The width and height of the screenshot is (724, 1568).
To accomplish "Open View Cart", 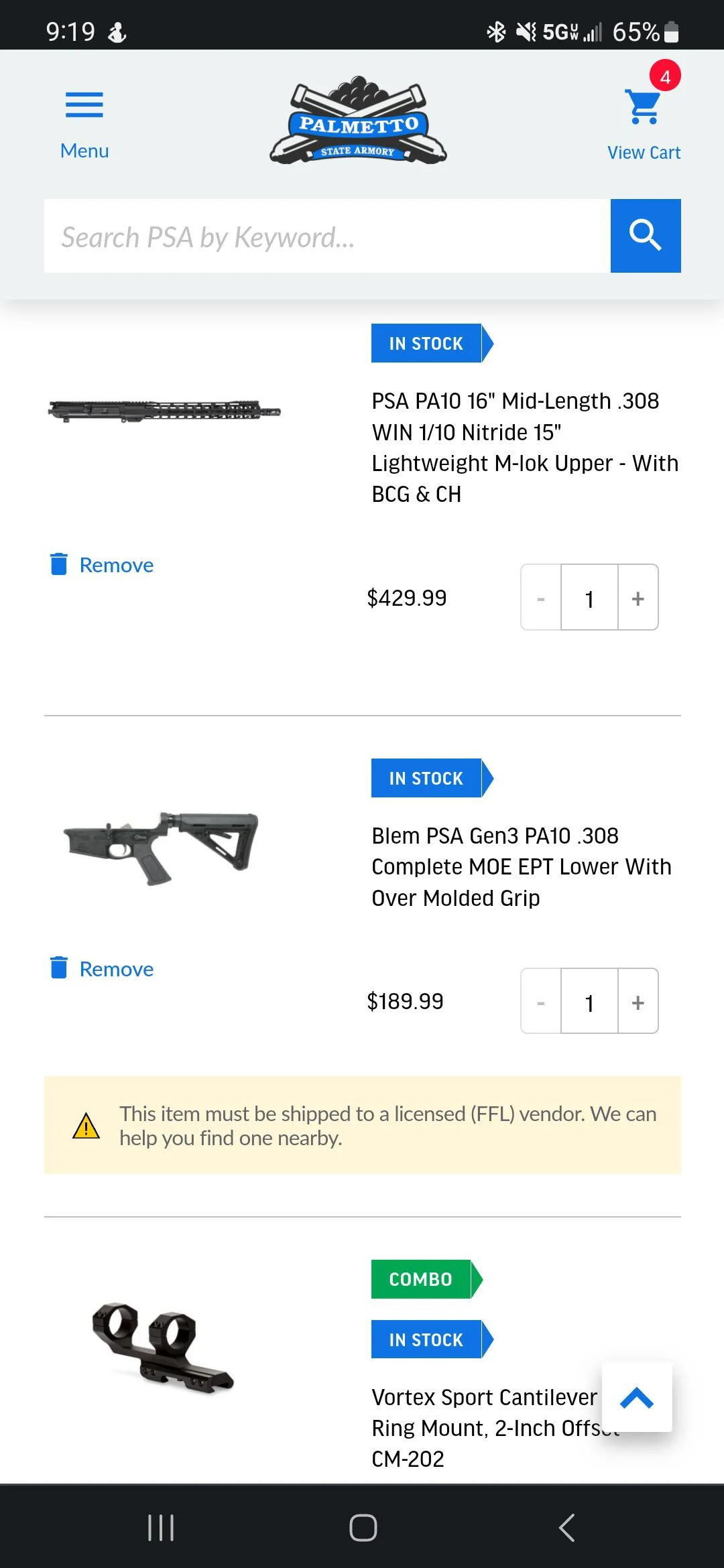I will (x=644, y=152).
